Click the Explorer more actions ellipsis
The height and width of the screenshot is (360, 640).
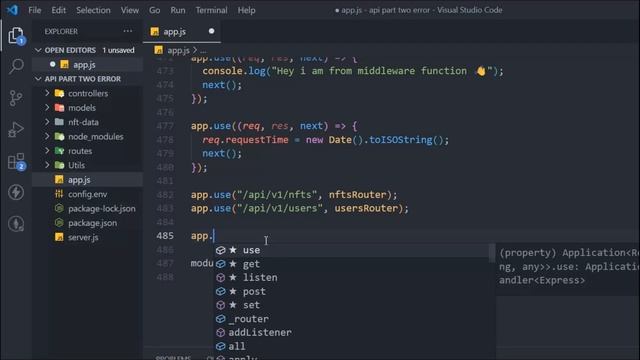click(127, 31)
